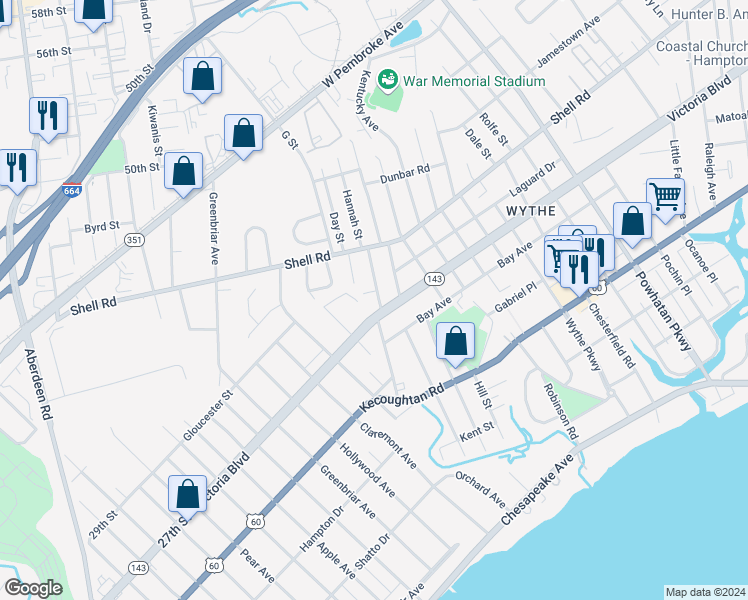Click the 29th St label
Screen dimensions: 748x600
(103, 525)
